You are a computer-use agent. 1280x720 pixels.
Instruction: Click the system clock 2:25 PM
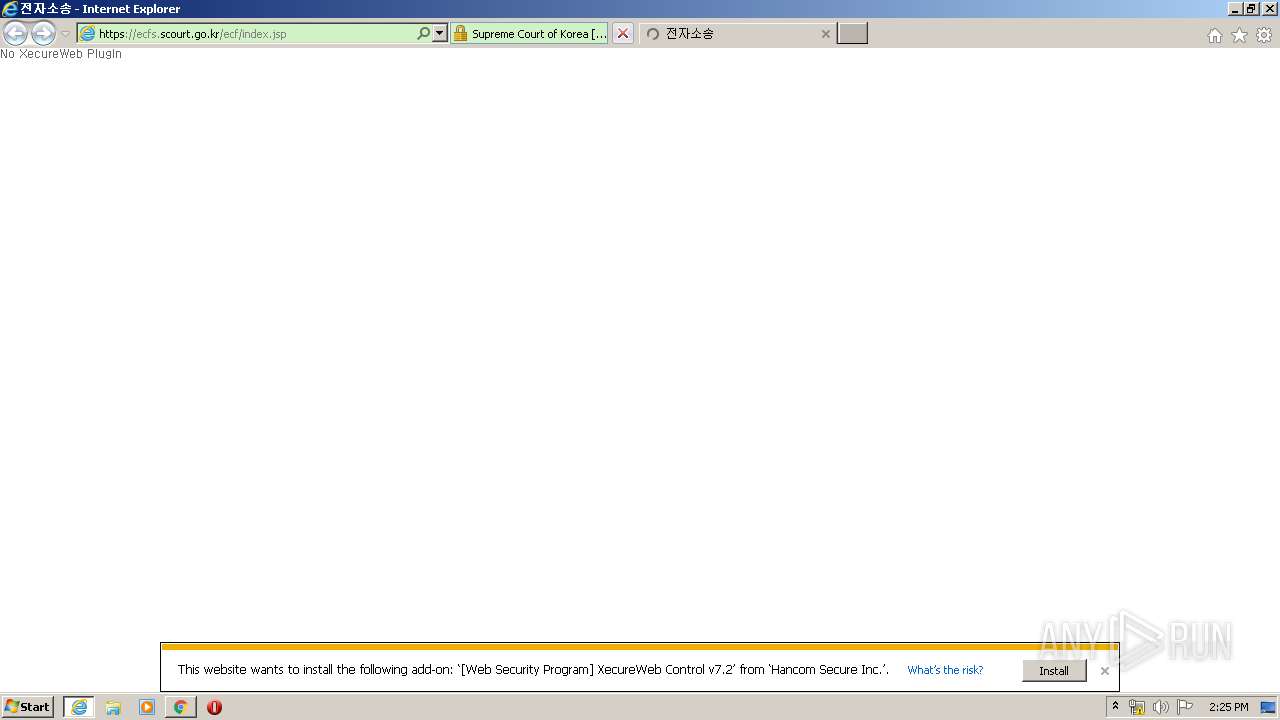pos(1228,707)
